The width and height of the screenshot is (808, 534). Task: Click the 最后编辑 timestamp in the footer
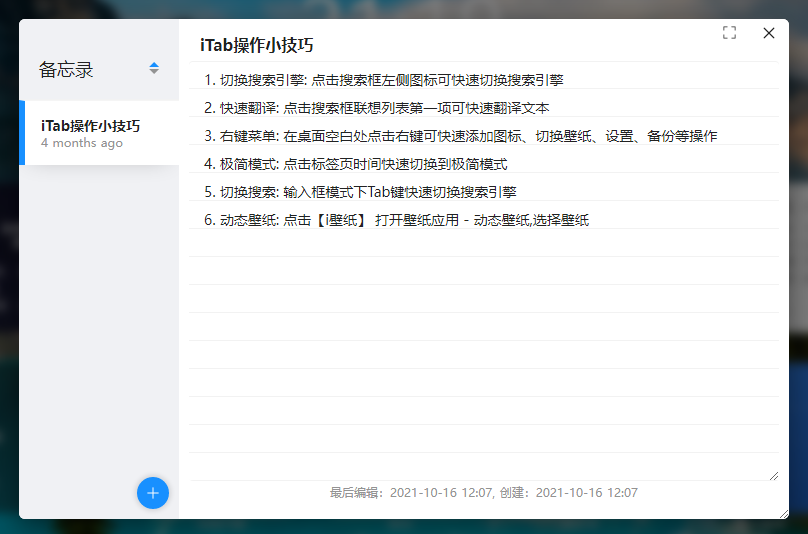[x=410, y=493]
